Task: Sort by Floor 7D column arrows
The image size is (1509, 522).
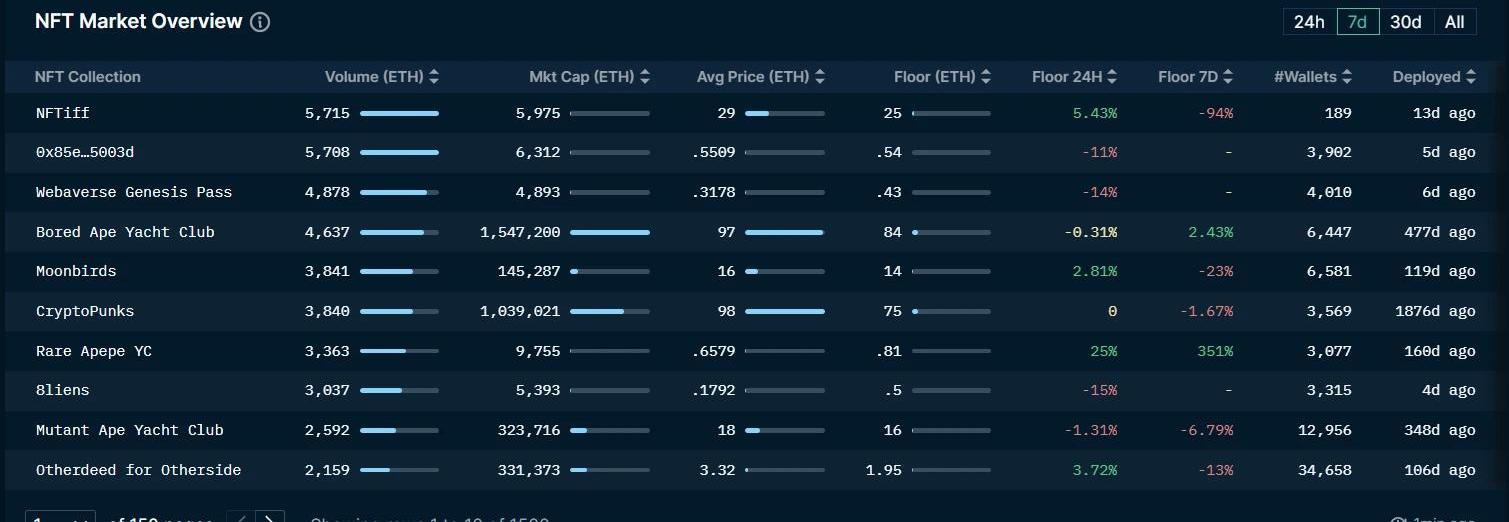Action: click(1228, 77)
